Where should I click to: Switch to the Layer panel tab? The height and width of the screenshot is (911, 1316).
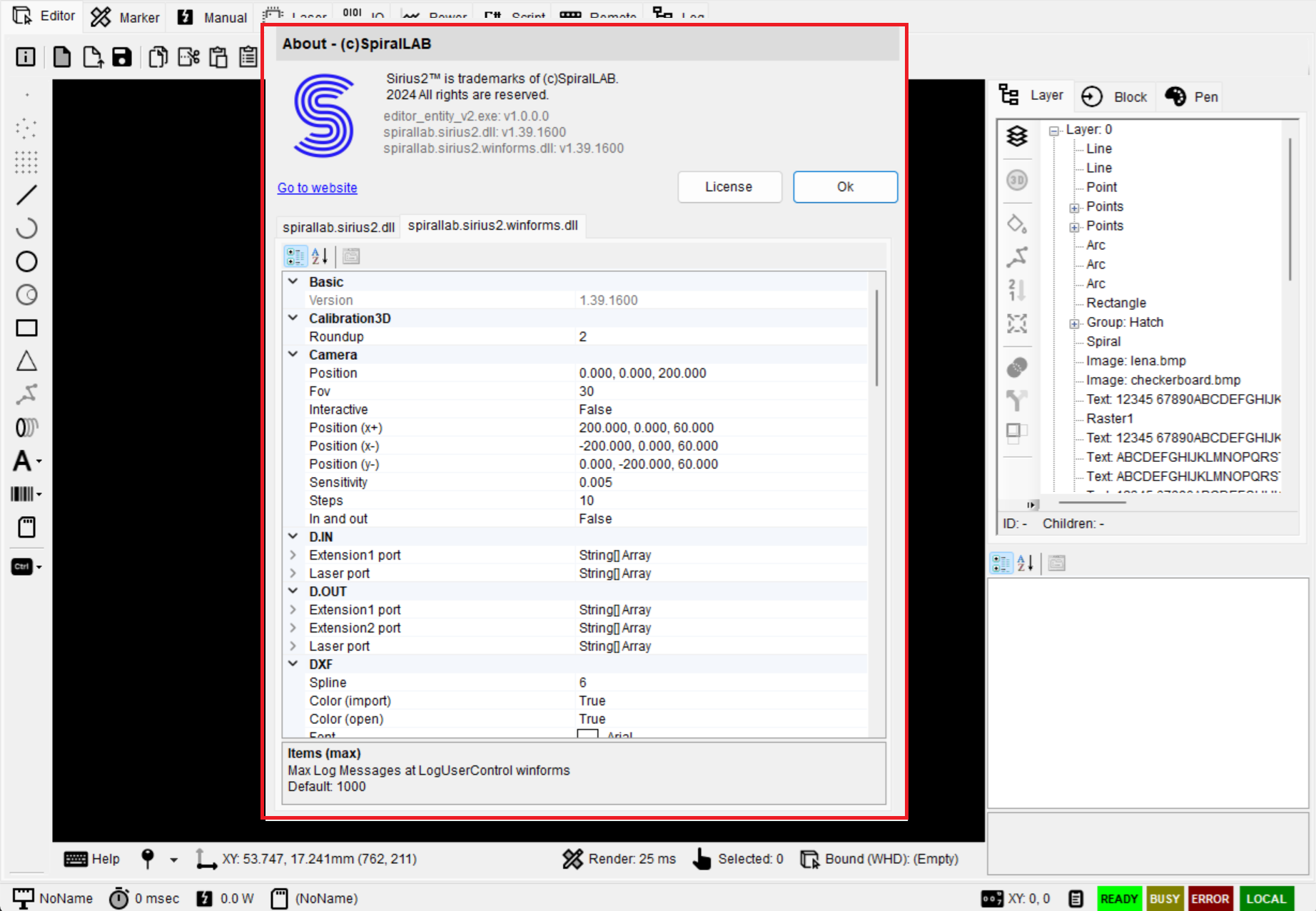click(x=1032, y=95)
